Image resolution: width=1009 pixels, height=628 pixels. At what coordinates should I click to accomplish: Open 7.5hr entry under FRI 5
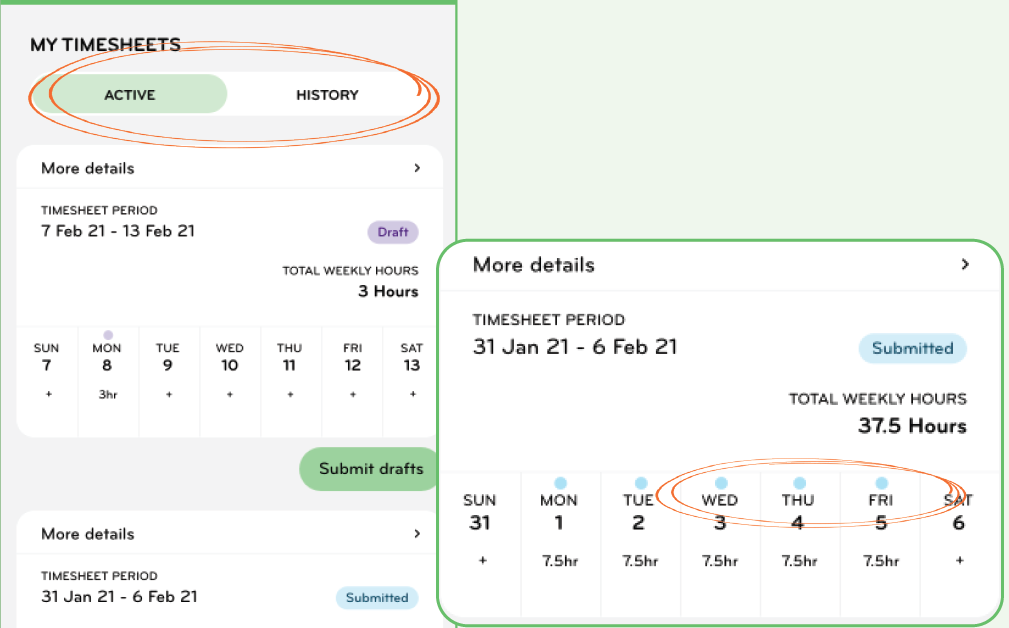(x=881, y=561)
